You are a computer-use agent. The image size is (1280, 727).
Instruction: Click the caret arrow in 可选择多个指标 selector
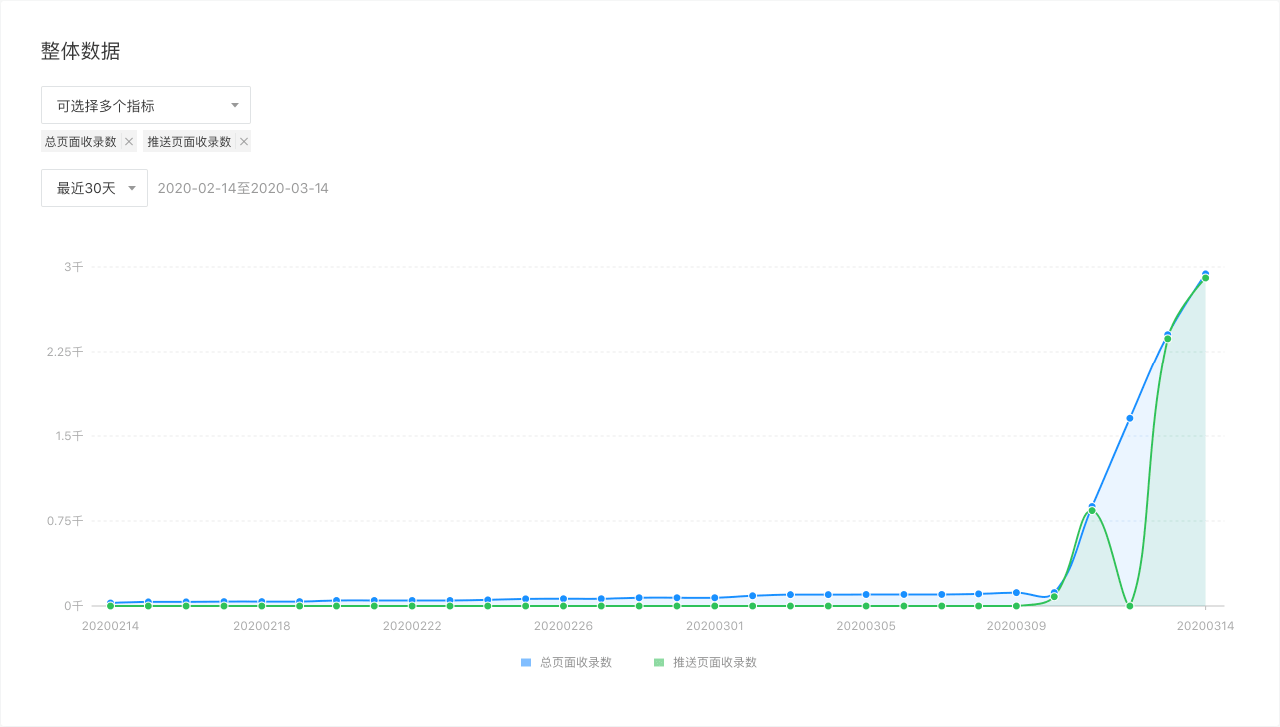(x=234, y=105)
